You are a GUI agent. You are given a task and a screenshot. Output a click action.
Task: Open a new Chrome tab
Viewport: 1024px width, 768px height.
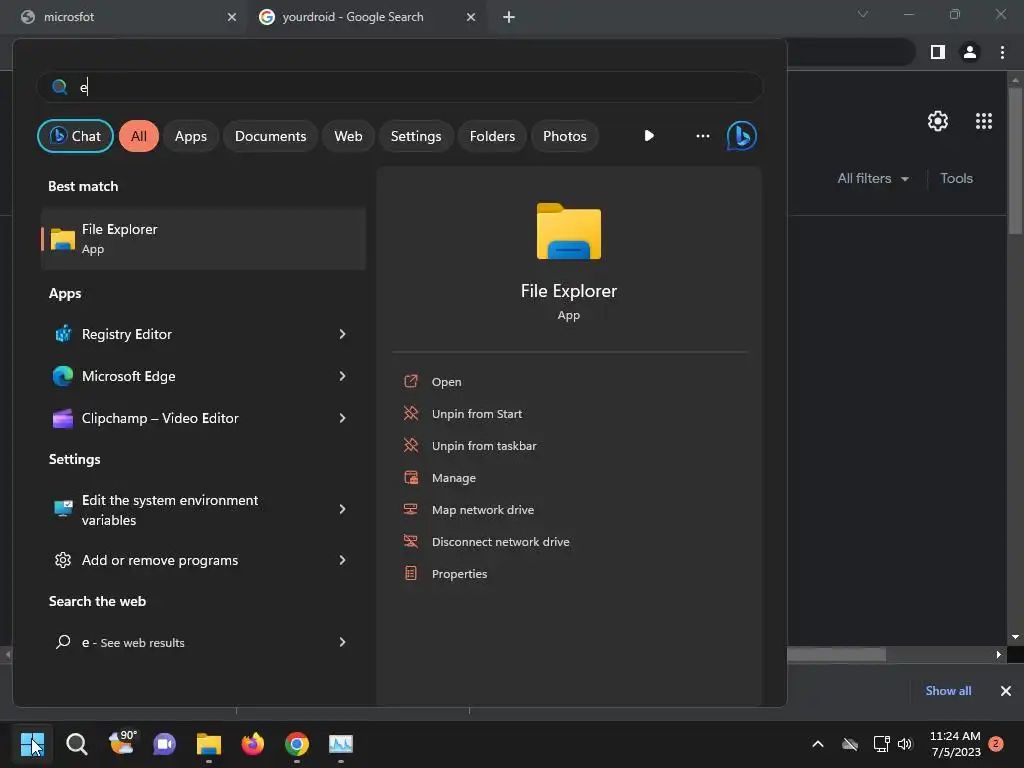509,17
